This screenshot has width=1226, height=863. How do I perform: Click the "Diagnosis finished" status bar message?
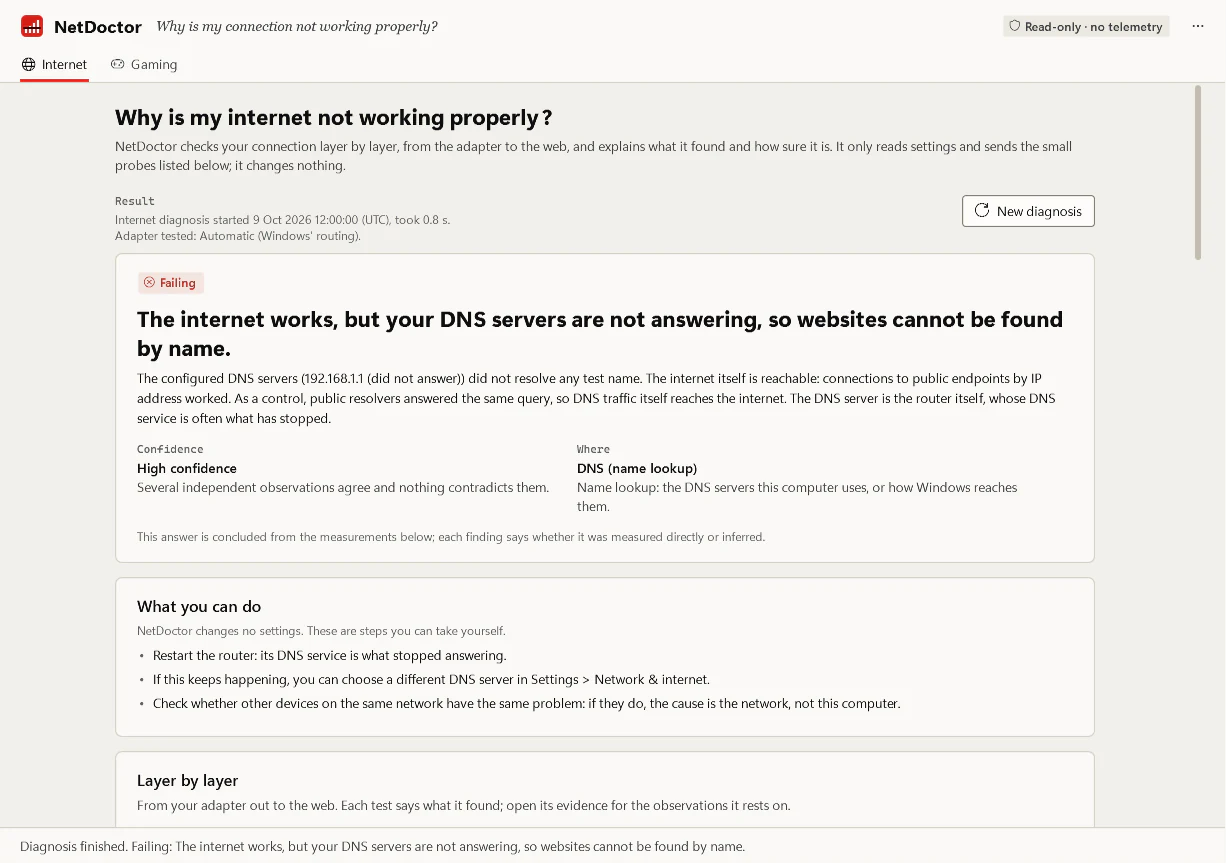tap(383, 846)
